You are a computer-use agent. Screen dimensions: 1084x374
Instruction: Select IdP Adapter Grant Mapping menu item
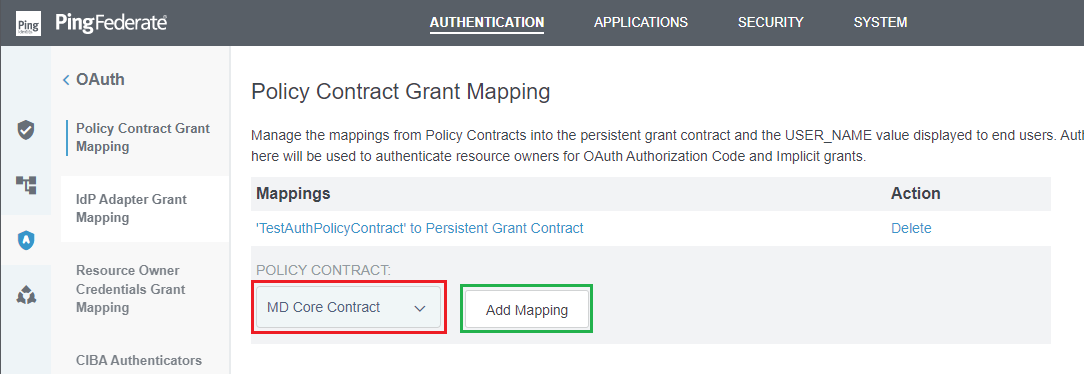131,209
